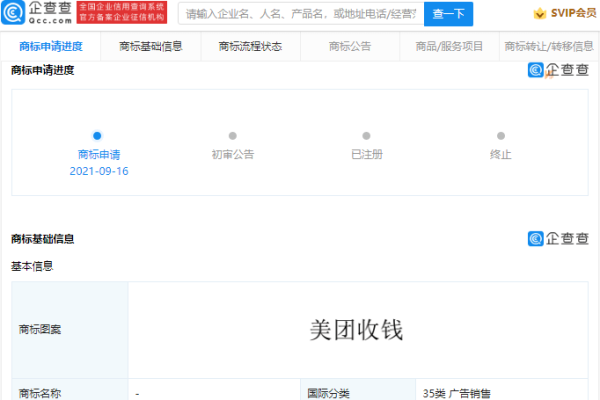This screenshot has width=600, height=400.
Task: Click the red 全国企业信用查询系统 banner
Action: (x=122, y=13)
